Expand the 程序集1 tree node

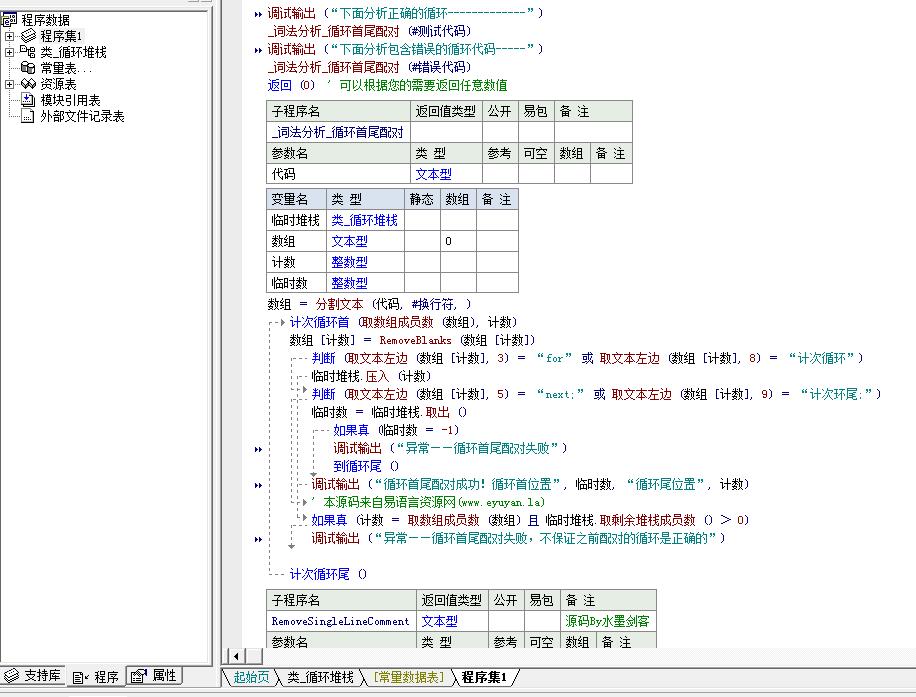coord(9,36)
